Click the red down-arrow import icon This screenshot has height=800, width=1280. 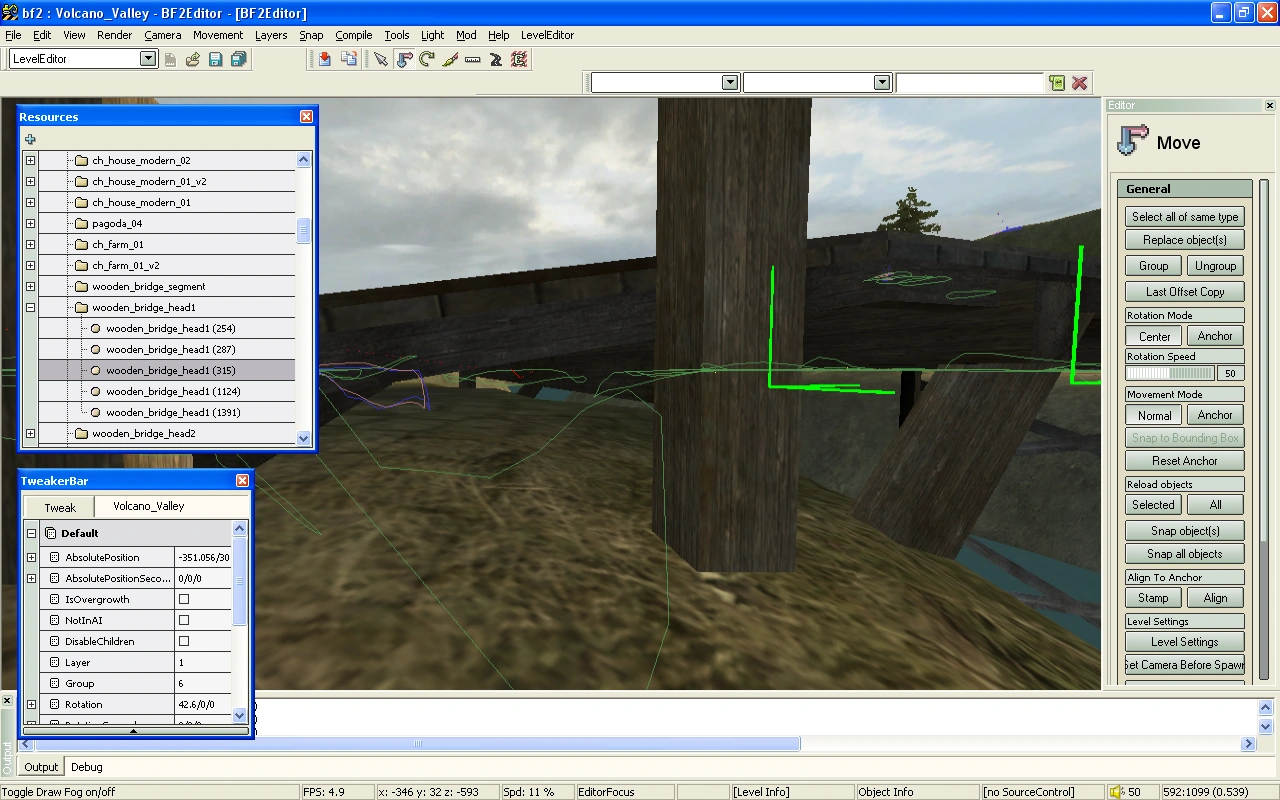pyautogui.click(x=325, y=60)
